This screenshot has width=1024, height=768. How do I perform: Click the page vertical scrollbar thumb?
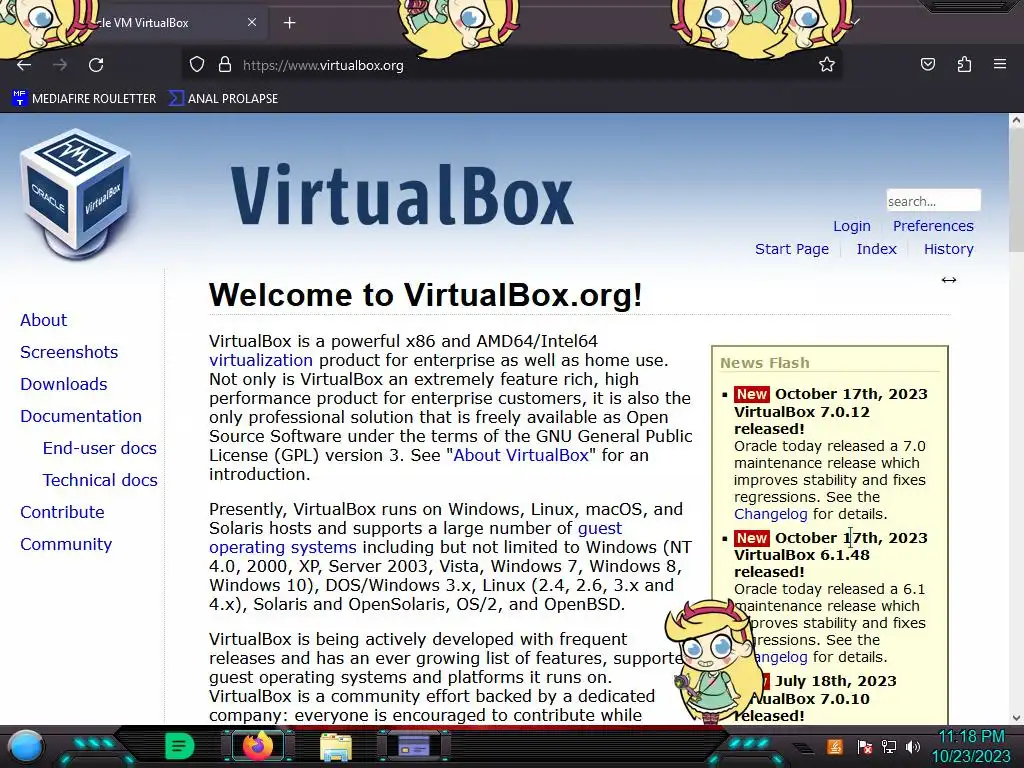1016,189
